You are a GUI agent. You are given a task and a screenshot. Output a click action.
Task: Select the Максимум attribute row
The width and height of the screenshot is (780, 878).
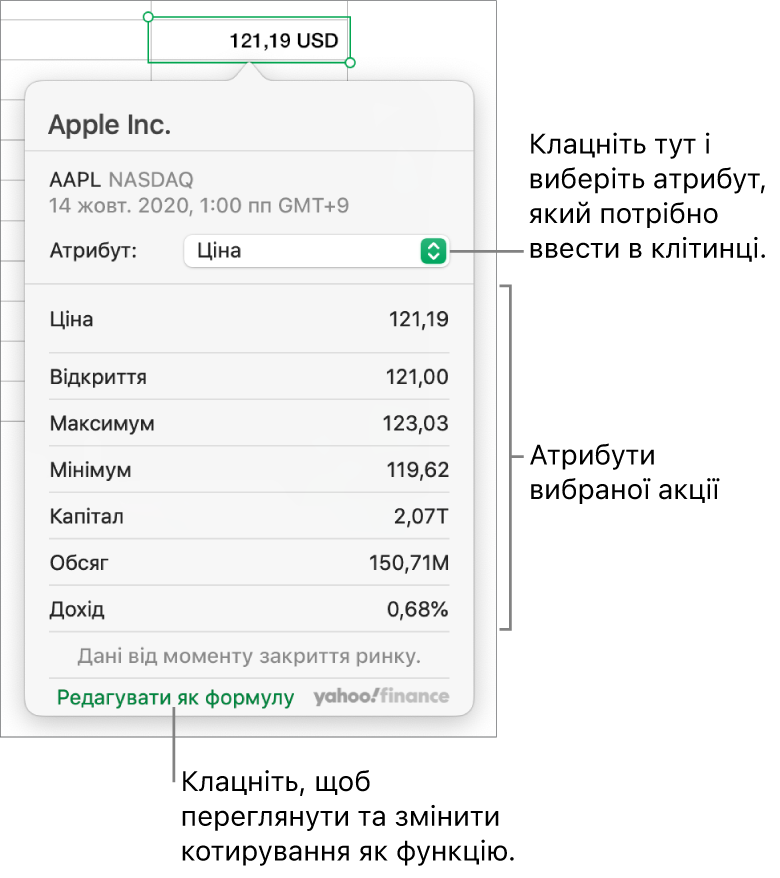tap(248, 424)
